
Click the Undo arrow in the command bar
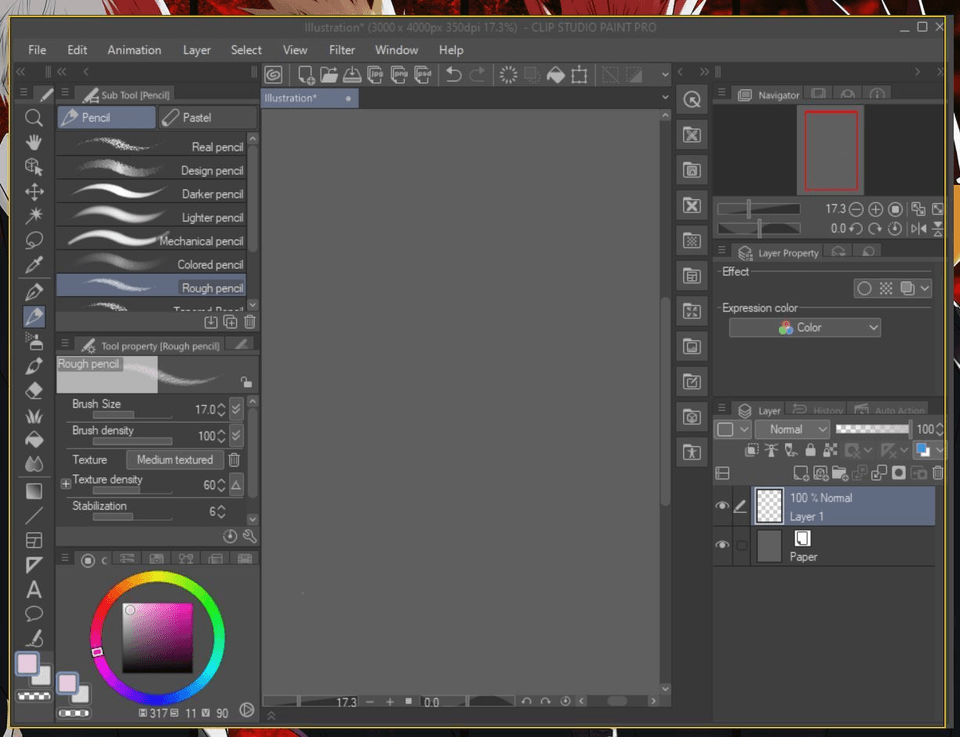(x=453, y=75)
